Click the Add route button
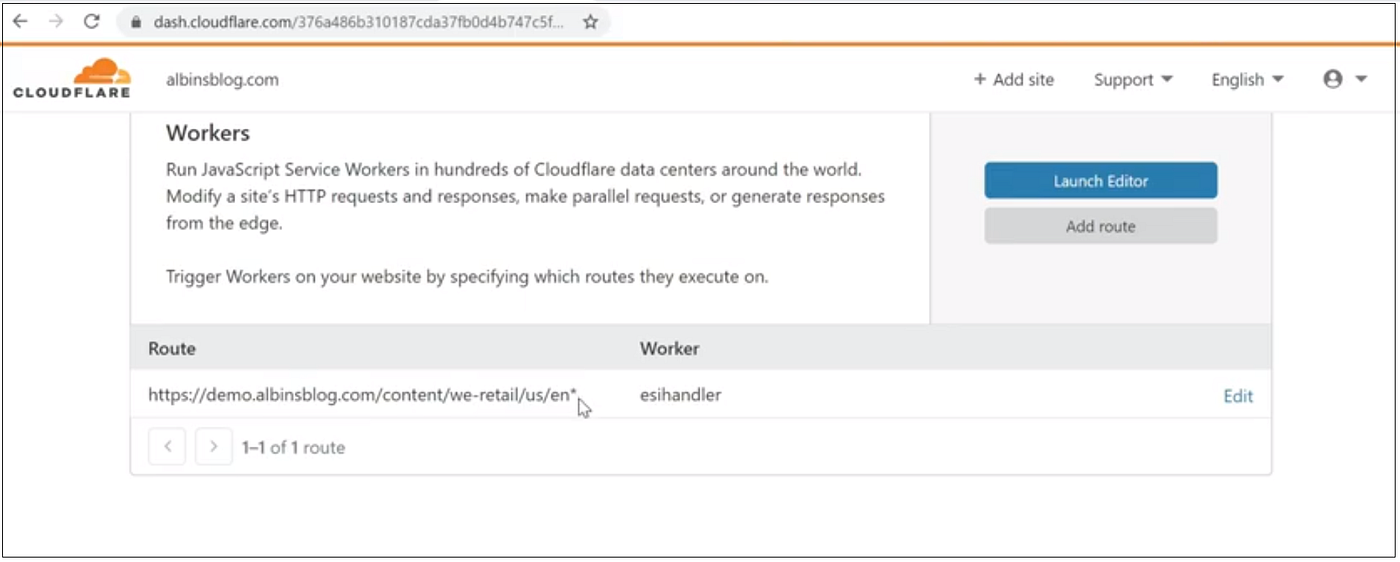 pos(1101,226)
